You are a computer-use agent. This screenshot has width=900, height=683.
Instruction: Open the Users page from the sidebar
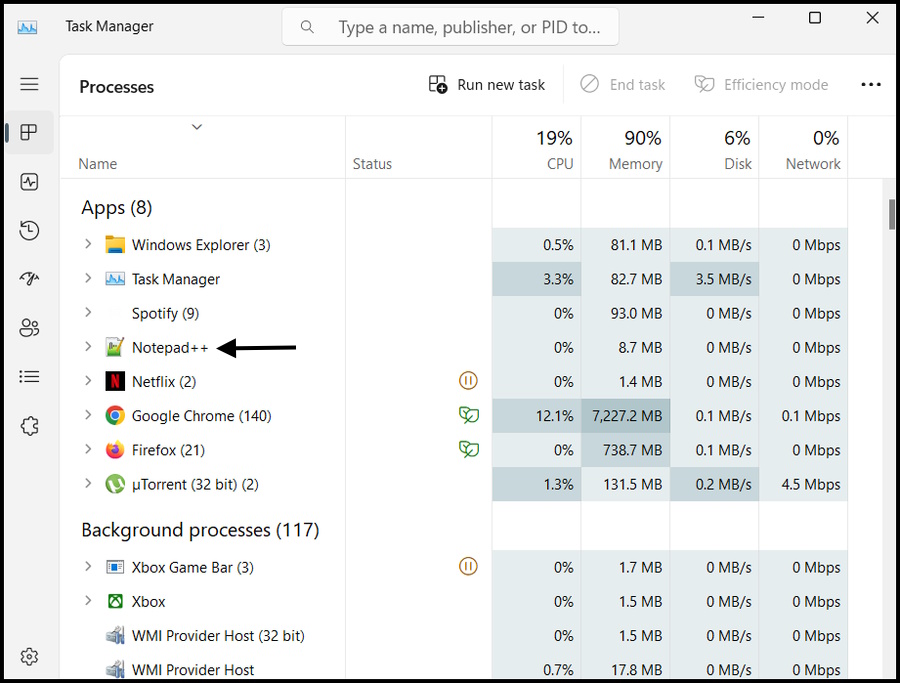coord(29,327)
